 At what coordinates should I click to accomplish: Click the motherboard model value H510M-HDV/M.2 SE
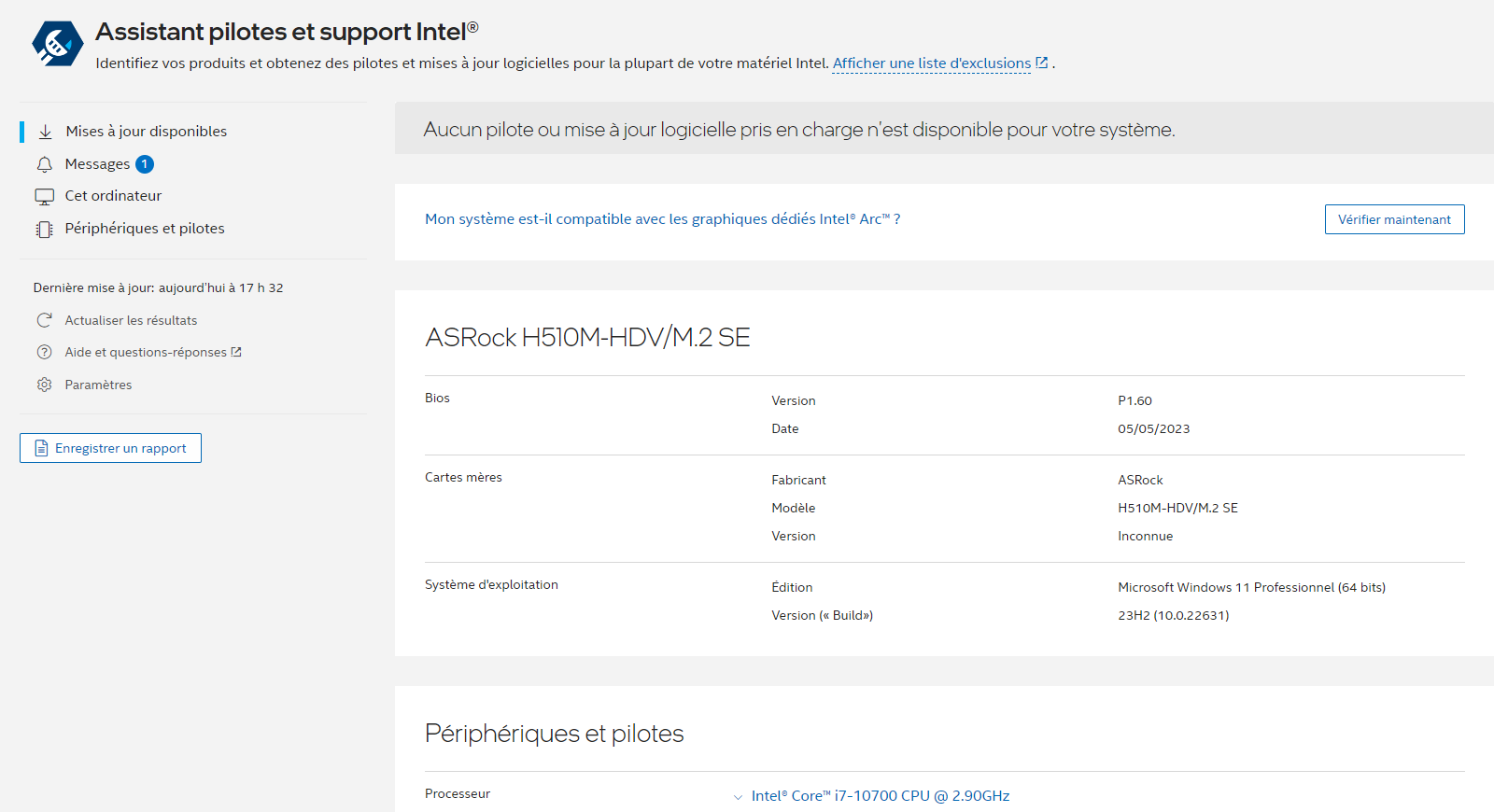(1177, 508)
